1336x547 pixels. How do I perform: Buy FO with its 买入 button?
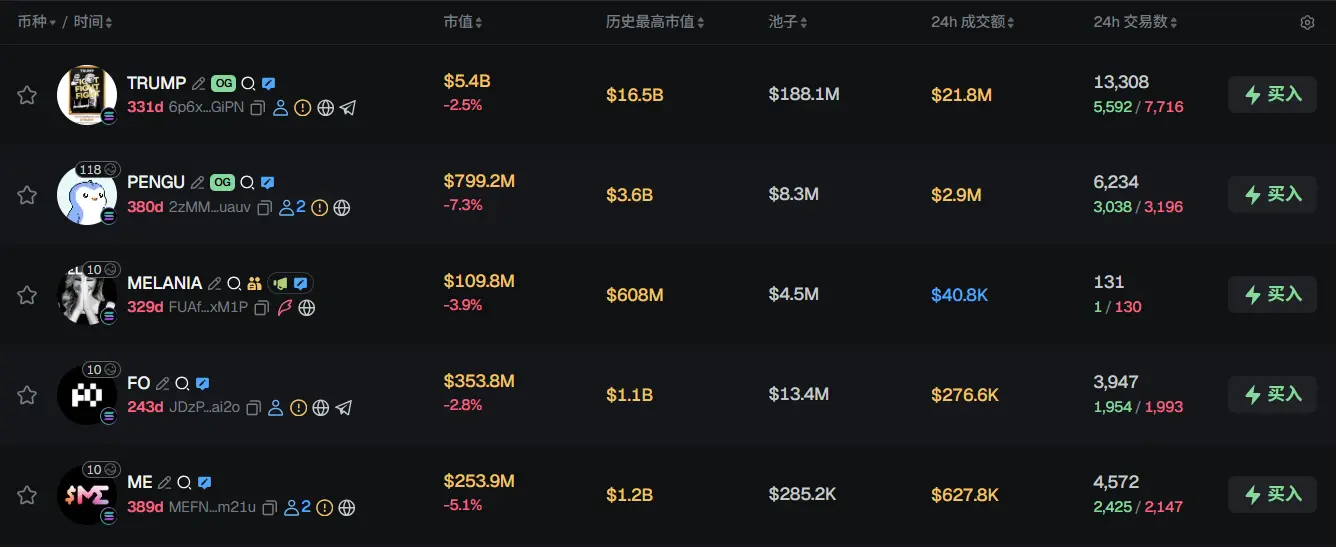pos(1272,394)
